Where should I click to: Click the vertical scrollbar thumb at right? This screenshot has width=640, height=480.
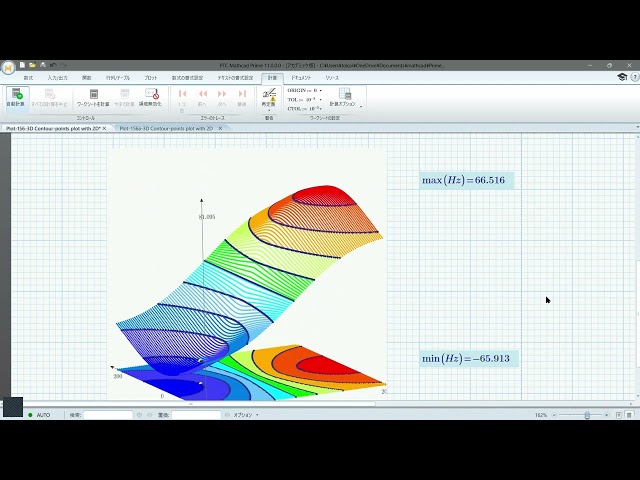(x=638, y=313)
